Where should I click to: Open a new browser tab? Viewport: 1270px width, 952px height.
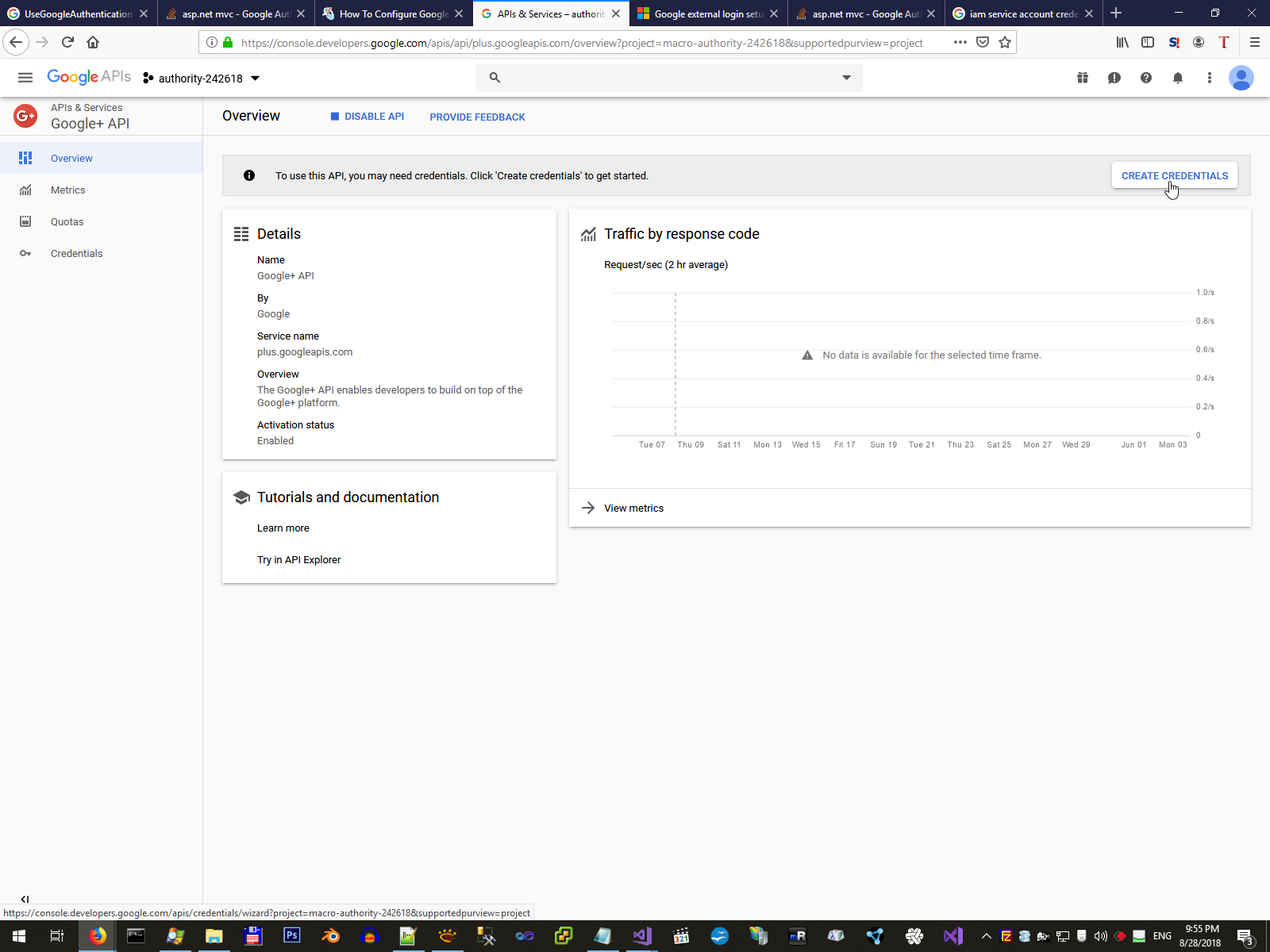click(x=1116, y=13)
